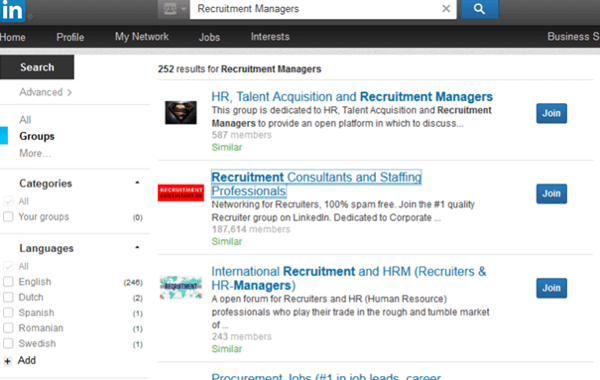
Task: Open the HR, Talent Acquisition and Recruitment Managers group
Action: (x=352, y=96)
